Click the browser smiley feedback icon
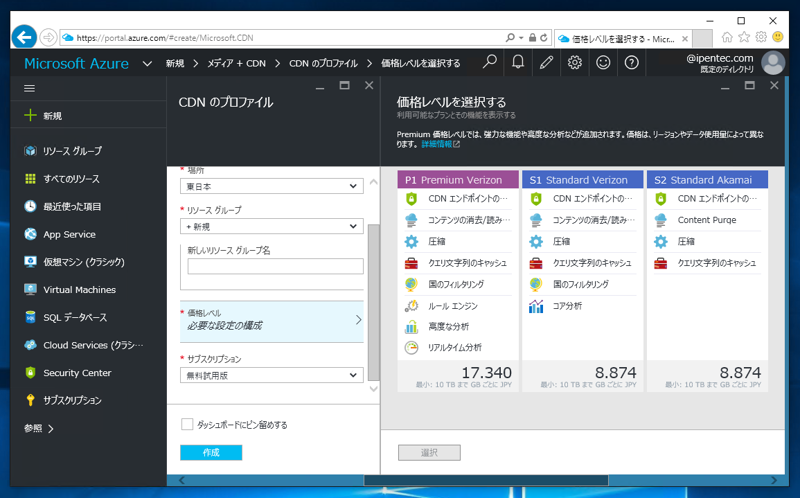 (778, 37)
